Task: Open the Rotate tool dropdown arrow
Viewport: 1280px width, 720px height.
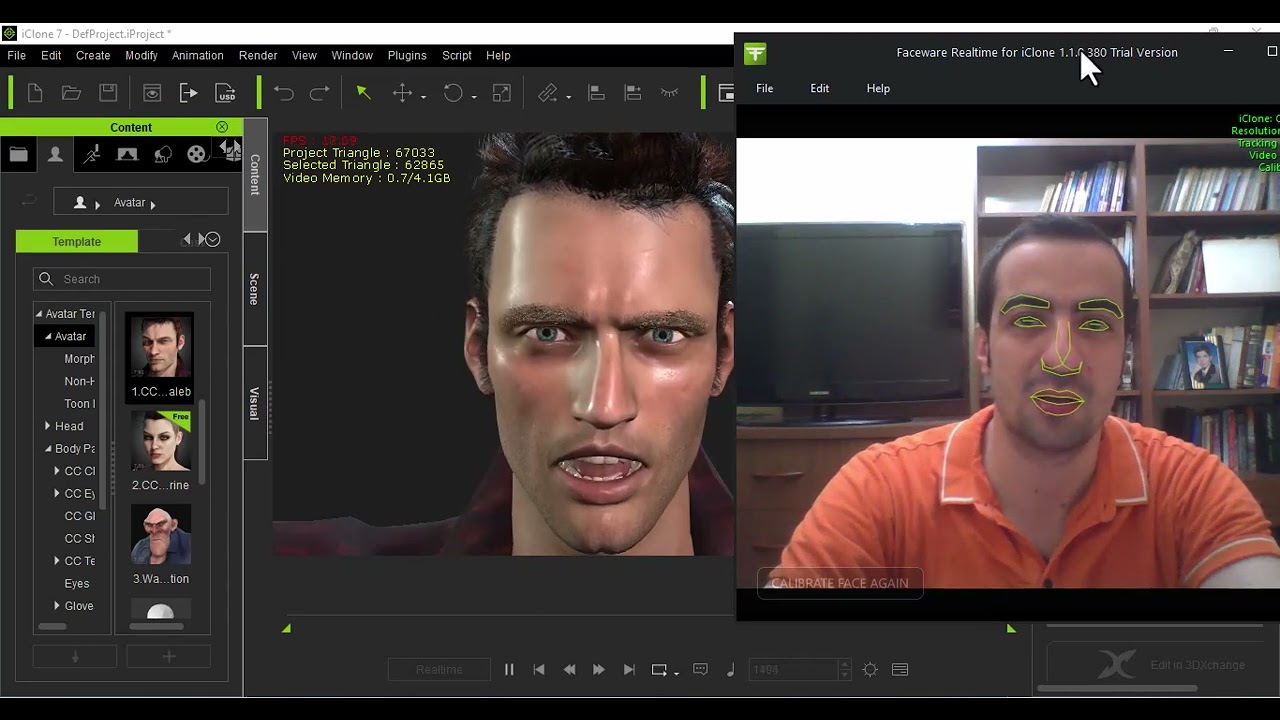Action: tap(473, 96)
